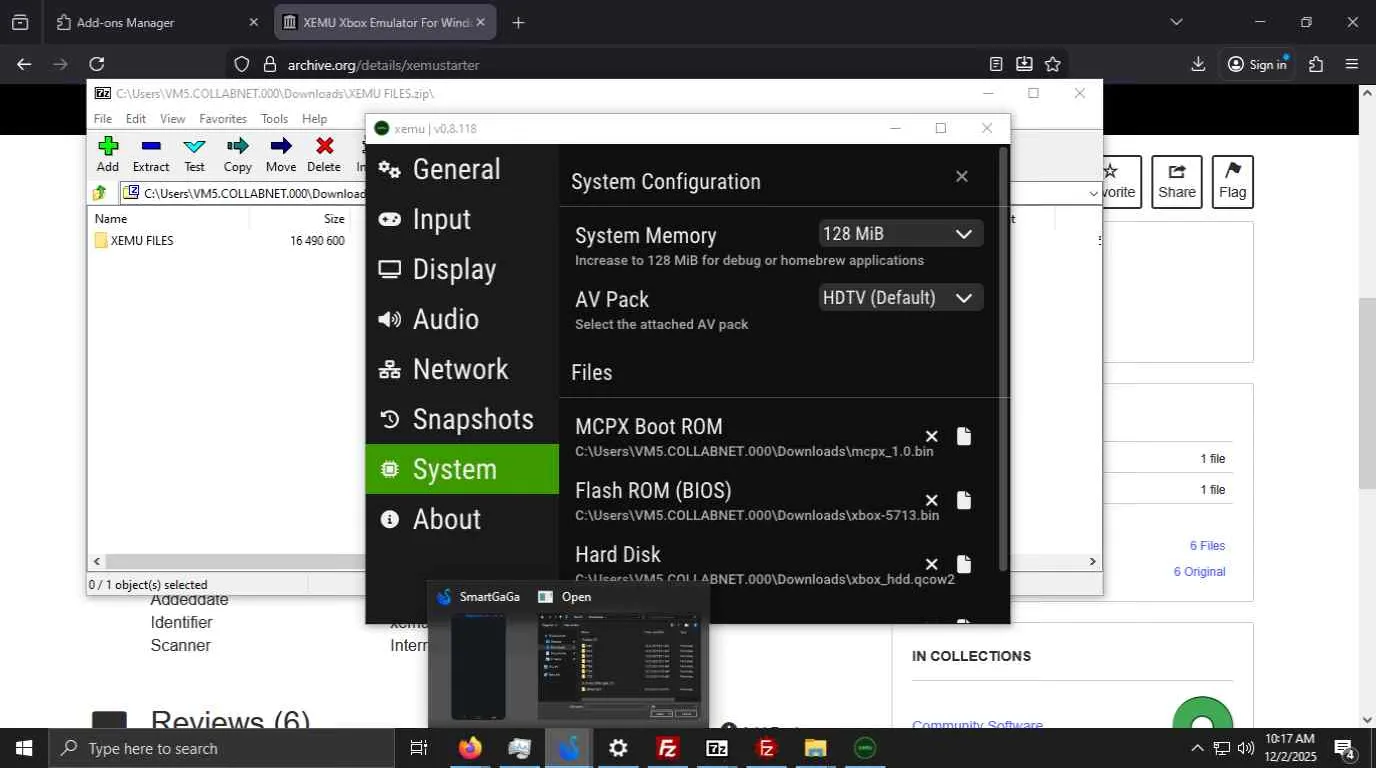Viewport: 1376px width, 768px height.
Task: Open the Windows Start menu
Action: (23, 748)
